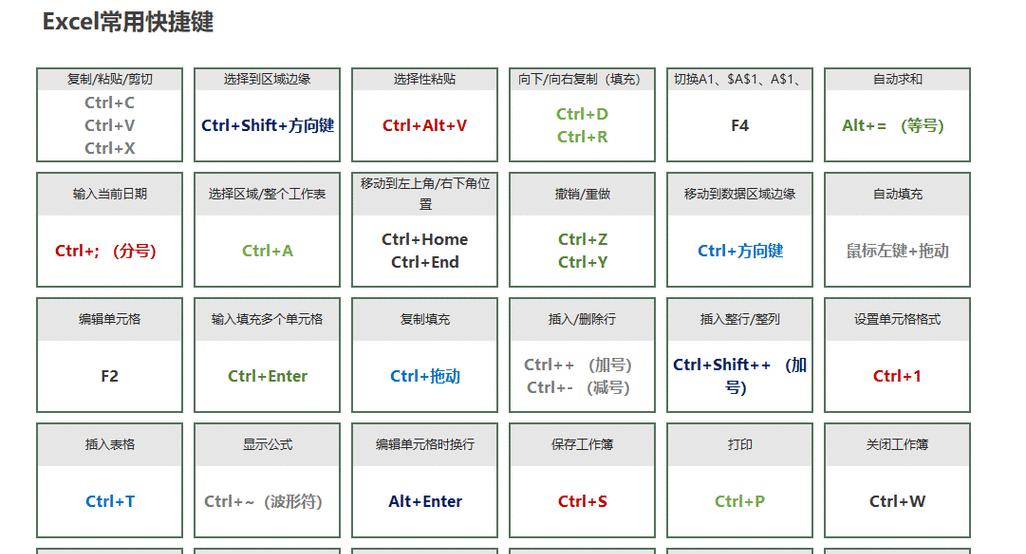Image resolution: width=1026 pixels, height=554 pixels.
Task: Click the 'Ctrl+R' shortcut text
Action: coord(582,137)
